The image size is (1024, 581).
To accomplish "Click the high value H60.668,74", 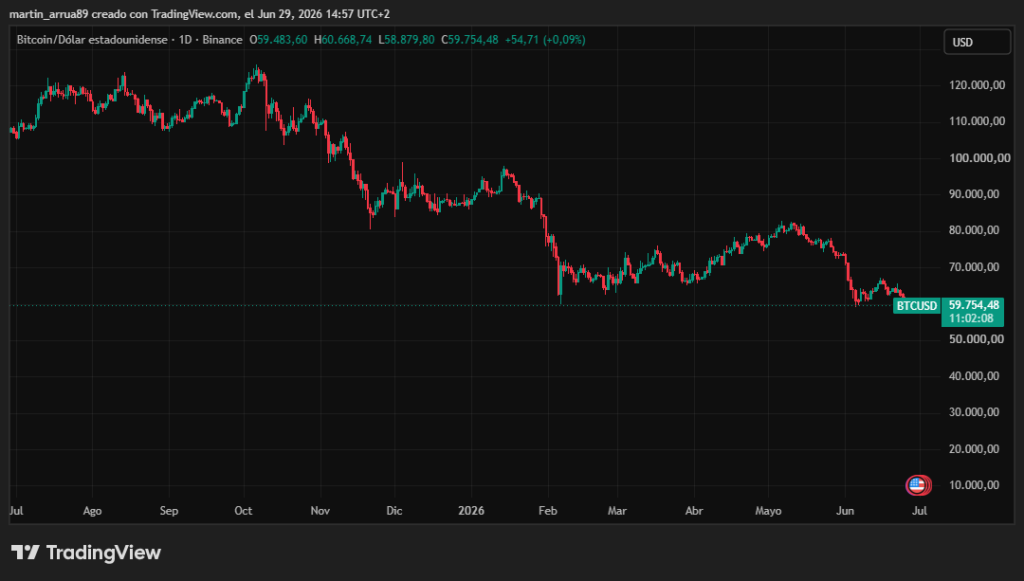I will tap(343, 40).
